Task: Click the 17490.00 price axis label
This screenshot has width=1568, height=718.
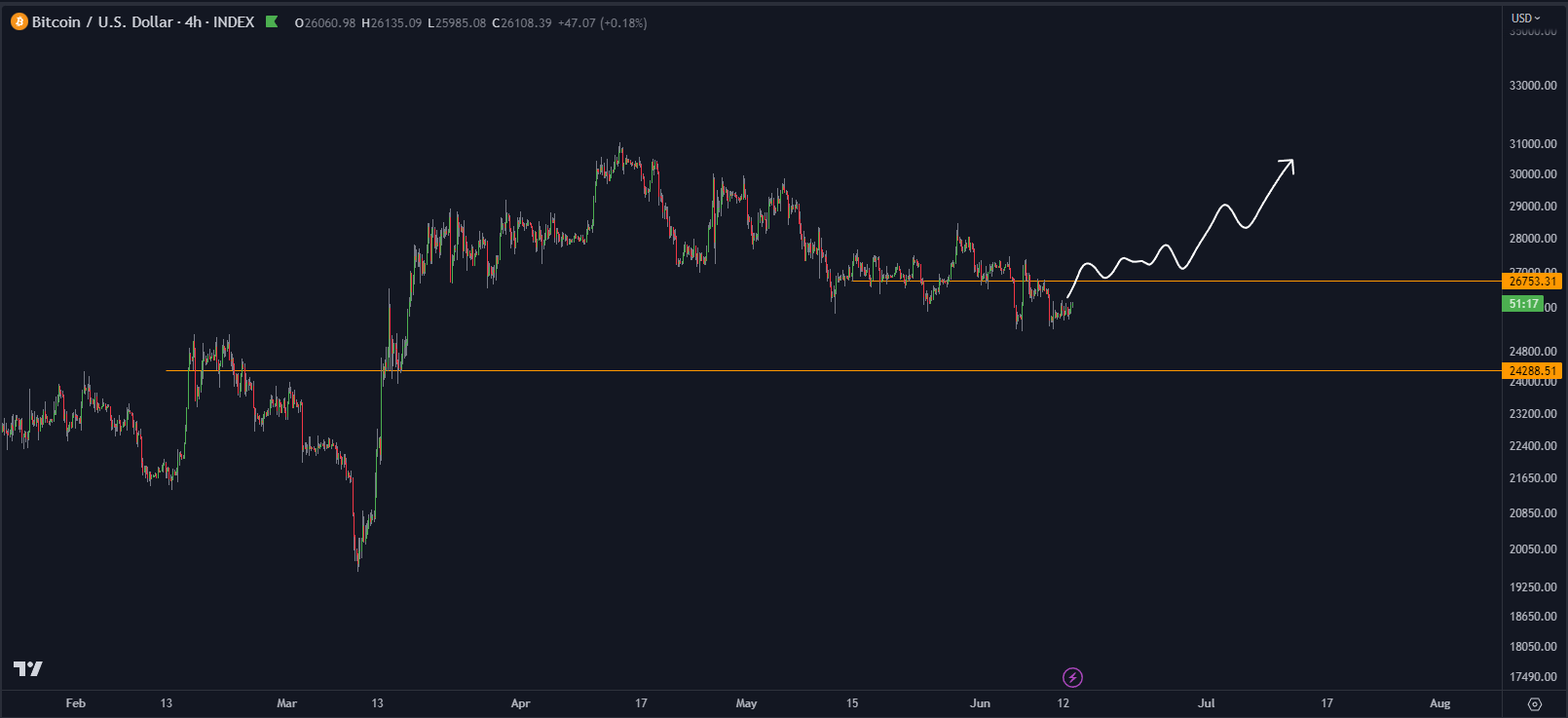Action: (1533, 677)
